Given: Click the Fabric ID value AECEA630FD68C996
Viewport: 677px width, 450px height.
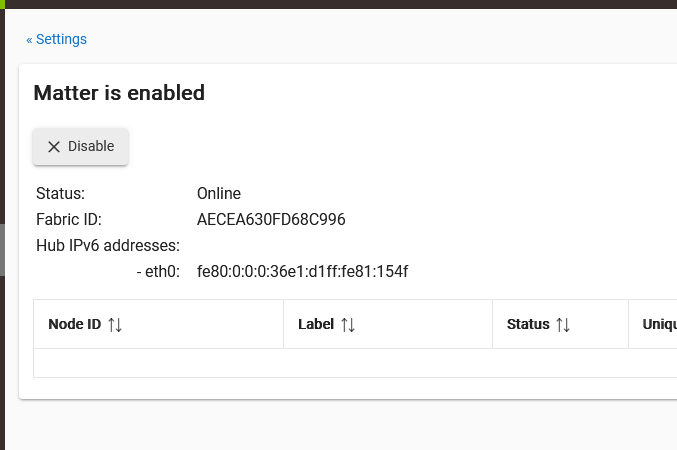Looking at the screenshot, I should pos(271,220).
